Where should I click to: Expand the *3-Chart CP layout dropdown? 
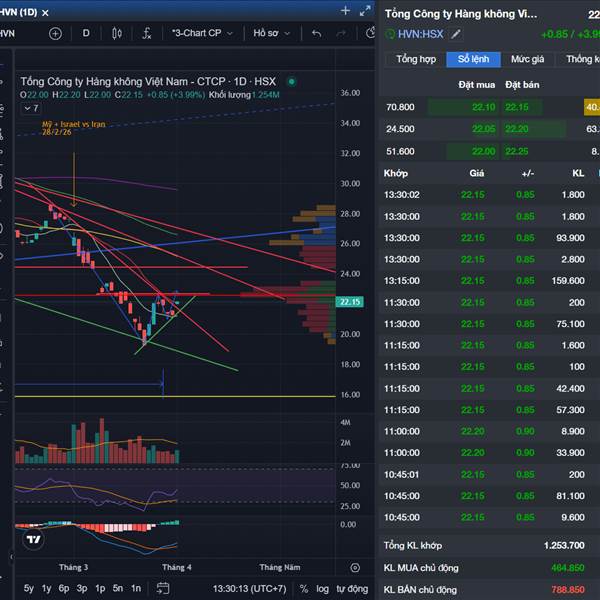pyautogui.click(x=202, y=33)
